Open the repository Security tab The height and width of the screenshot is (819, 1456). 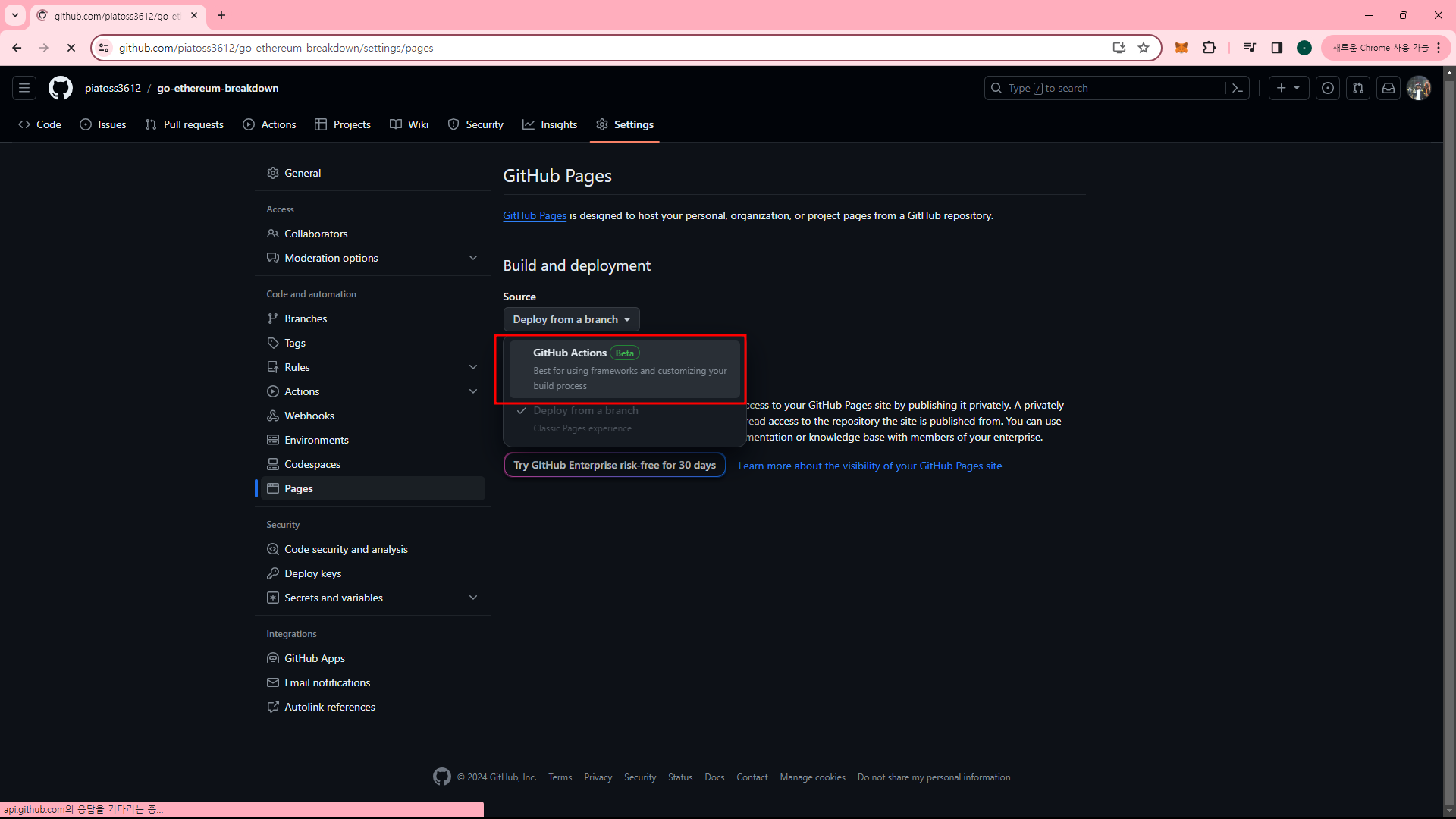[475, 124]
